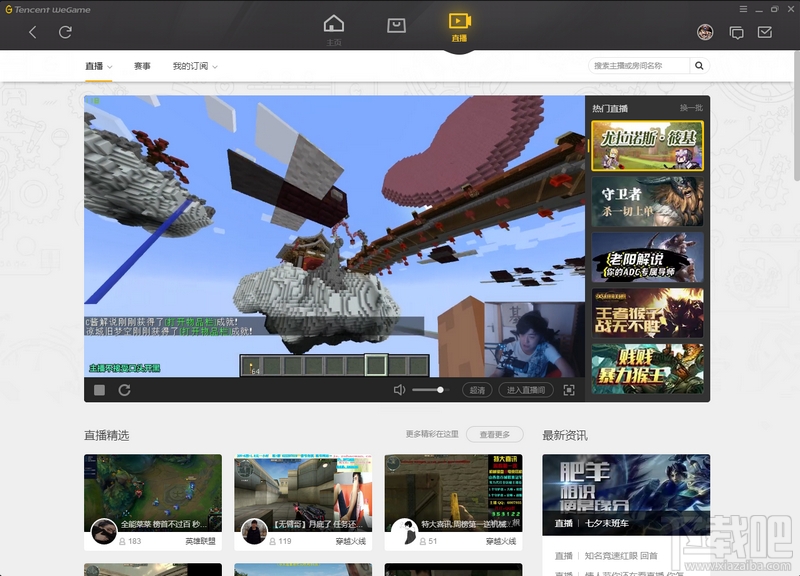Image resolution: width=800 pixels, height=576 pixels.
Task: Click streamer avatar on 183-viewer card
Action: [x=104, y=531]
